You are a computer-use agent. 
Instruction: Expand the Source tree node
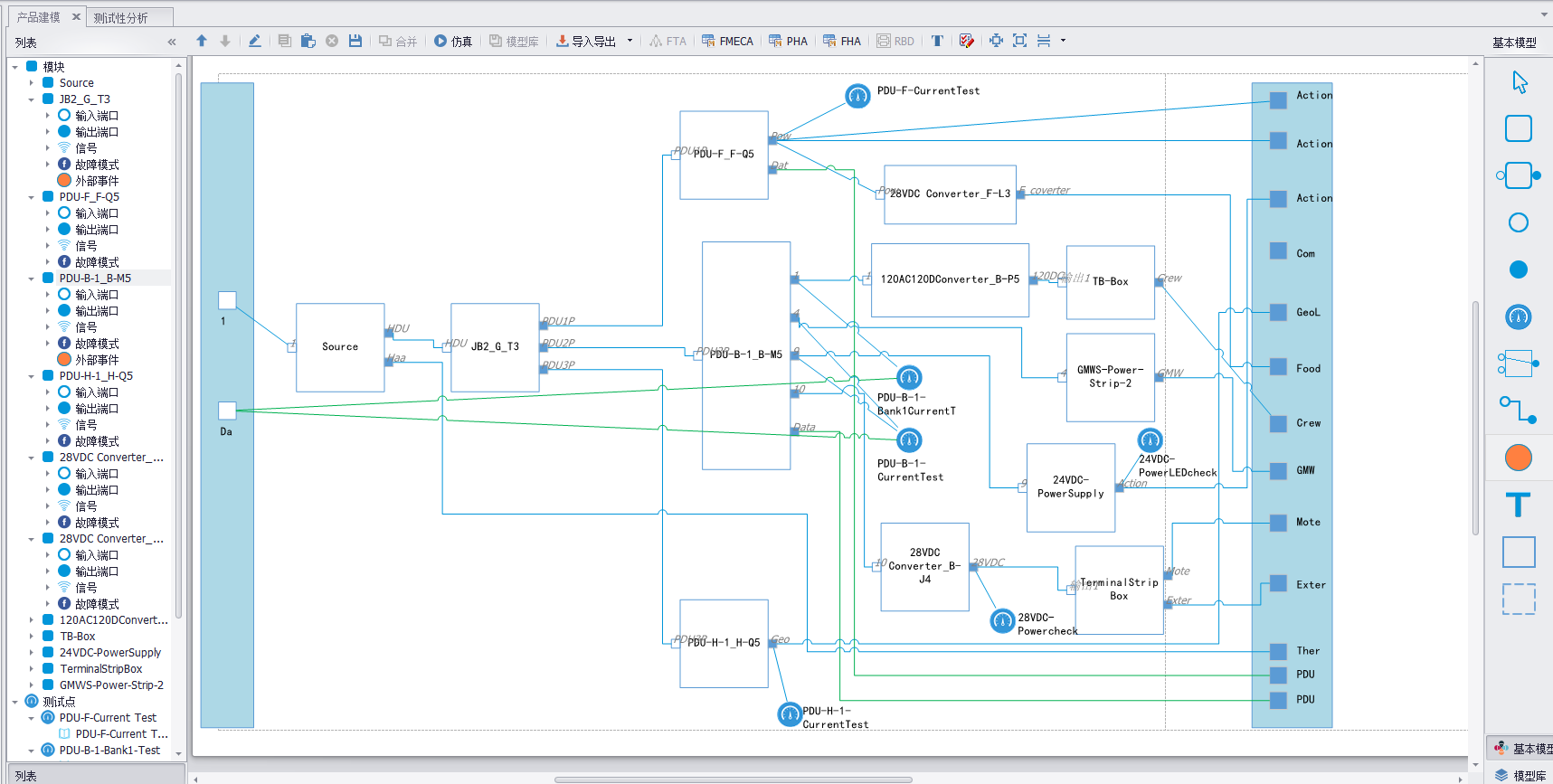[32, 83]
